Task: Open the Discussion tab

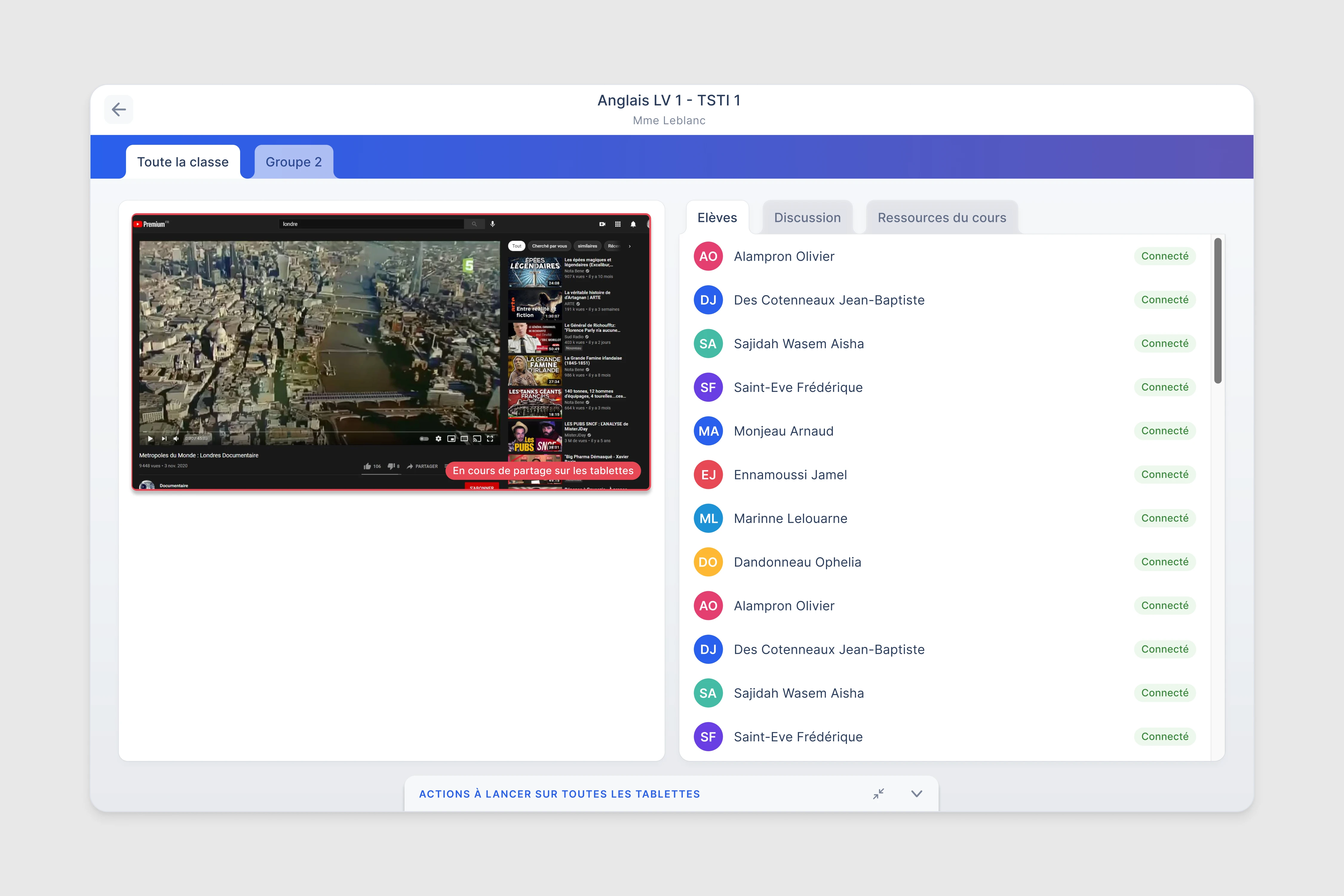Action: tap(807, 218)
